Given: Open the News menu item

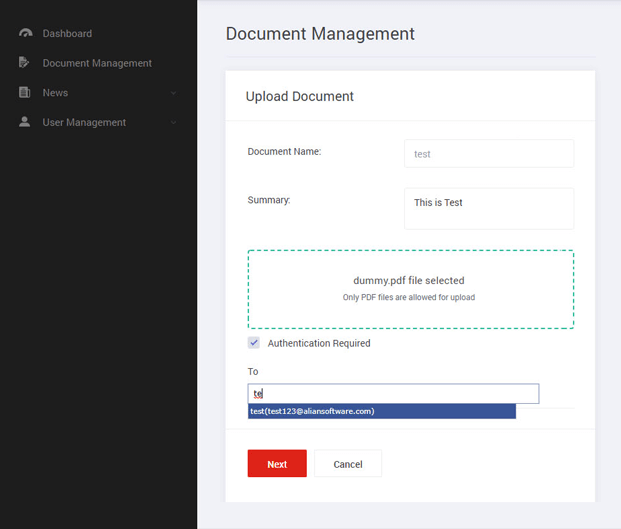Looking at the screenshot, I should [55, 93].
